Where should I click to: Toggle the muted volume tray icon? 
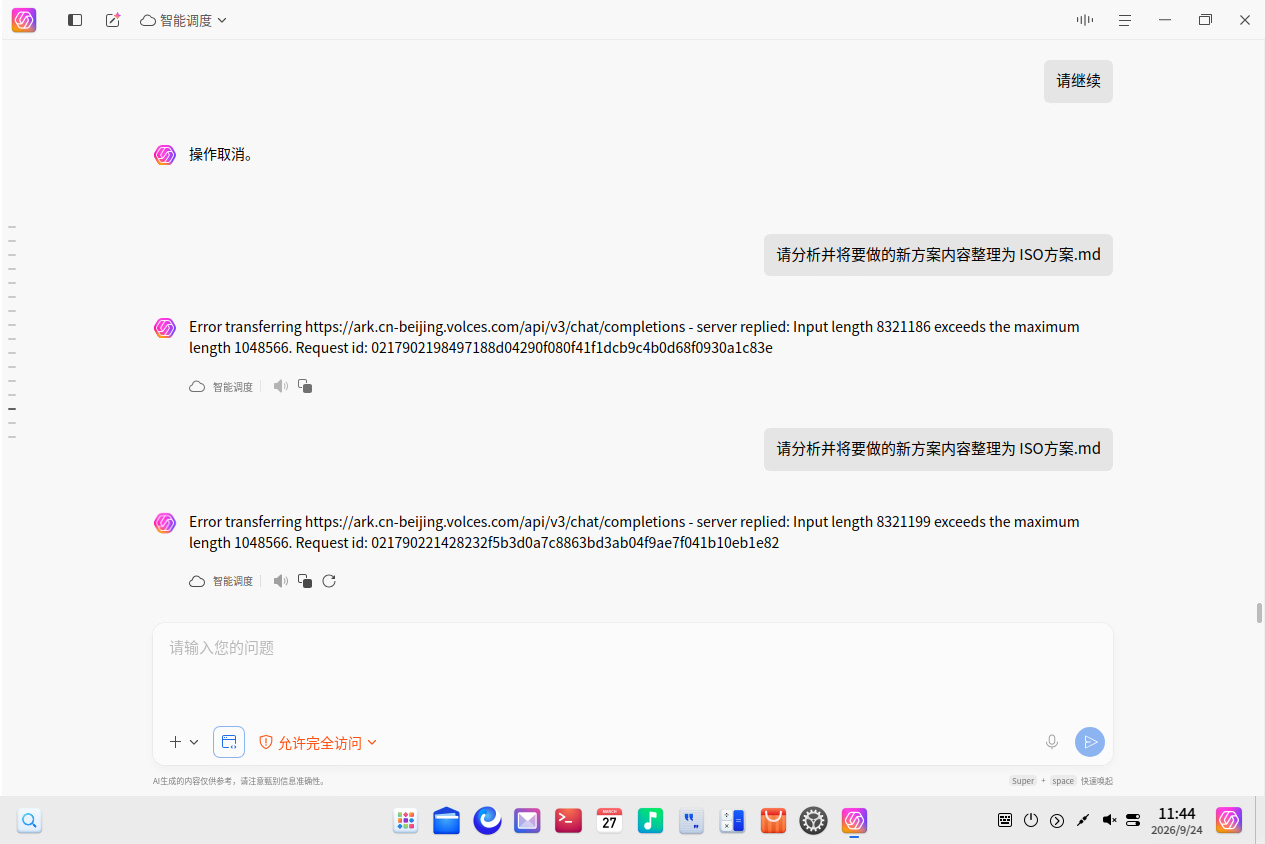click(1109, 820)
